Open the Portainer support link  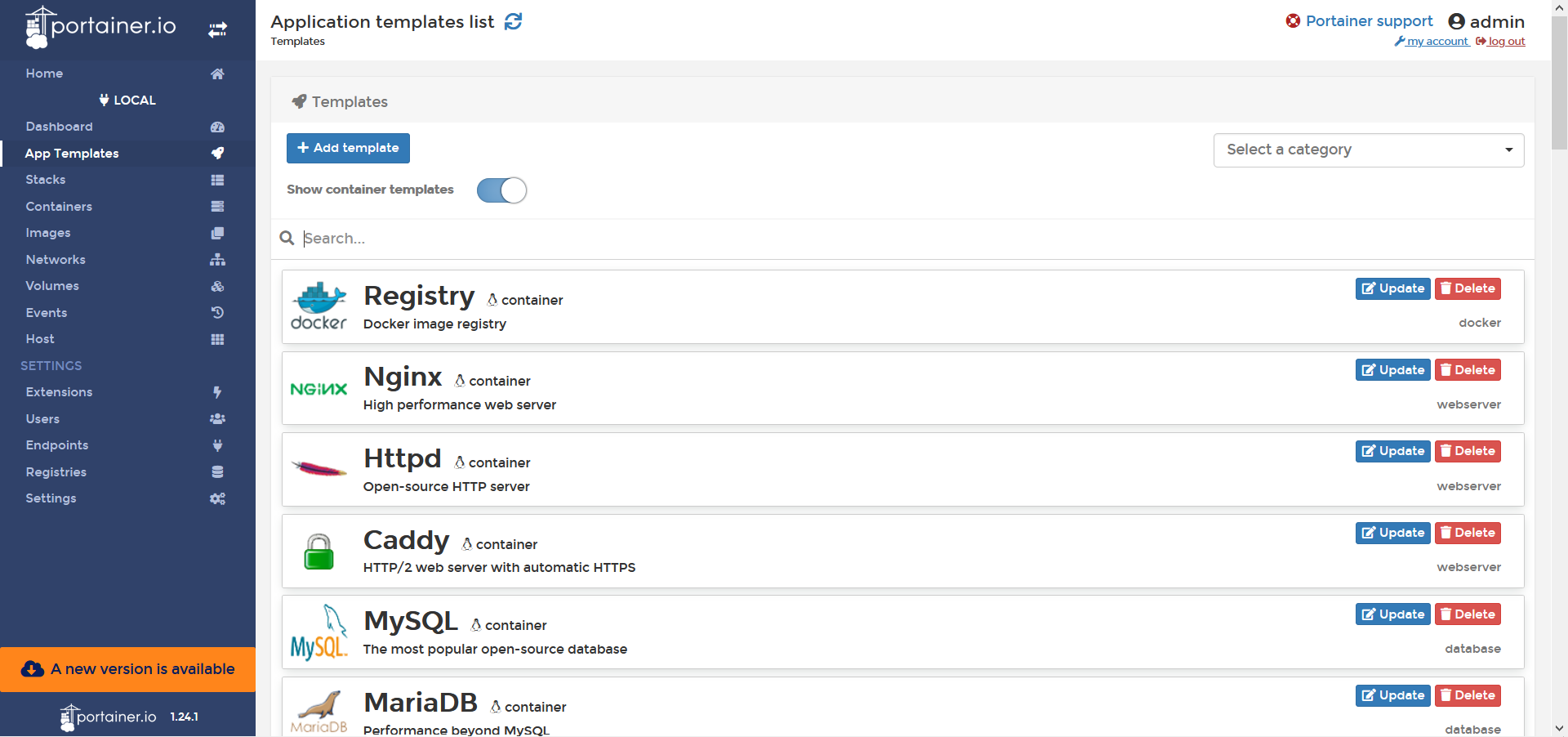[1369, 21]
